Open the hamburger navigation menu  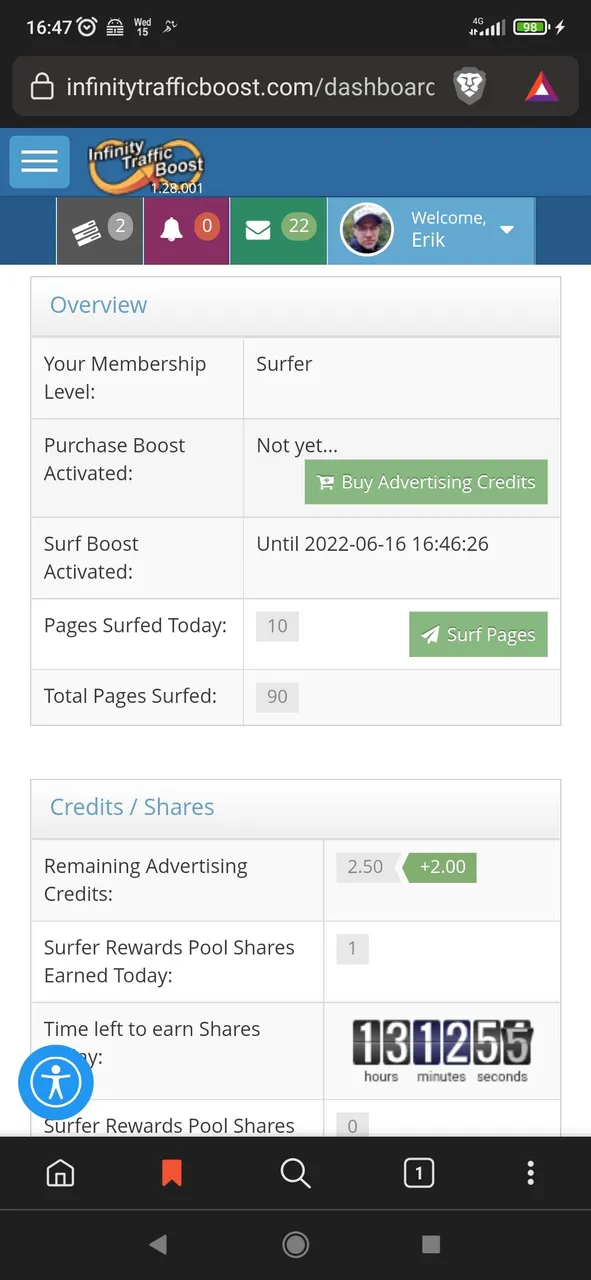pos(39,162)
